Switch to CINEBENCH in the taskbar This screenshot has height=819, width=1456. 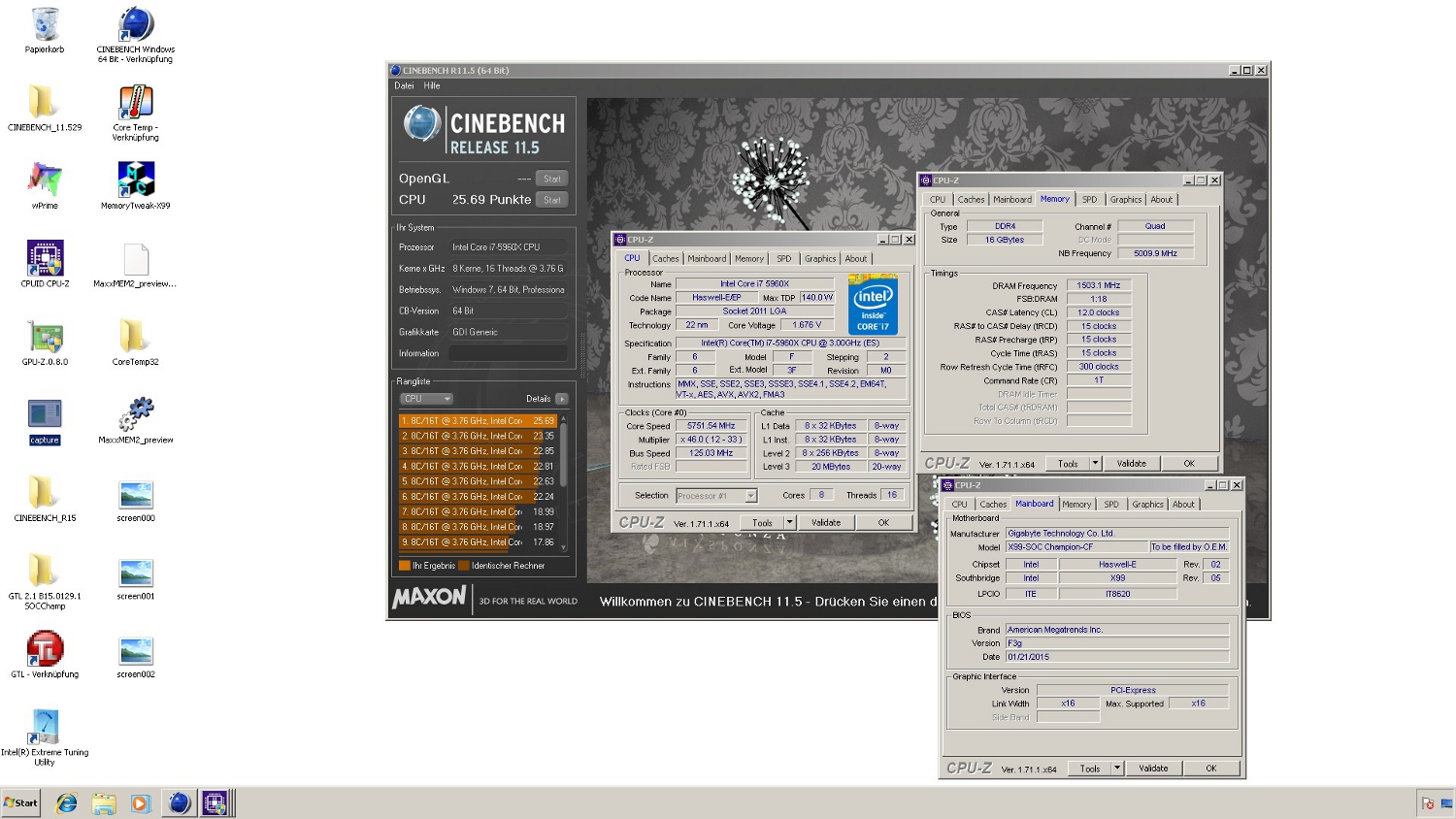point(180,803)
